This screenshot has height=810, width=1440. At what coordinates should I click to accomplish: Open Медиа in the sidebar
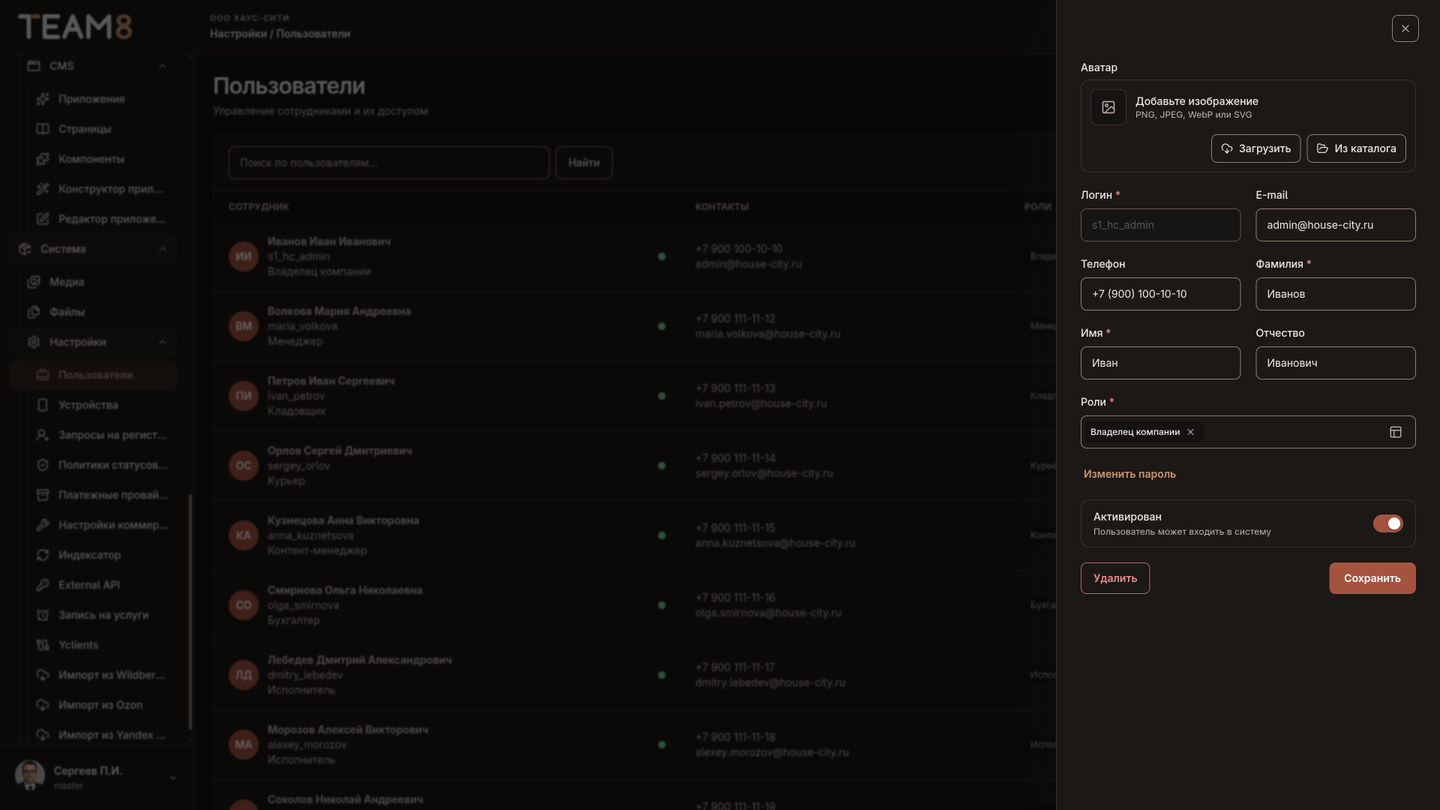(66, 282)
